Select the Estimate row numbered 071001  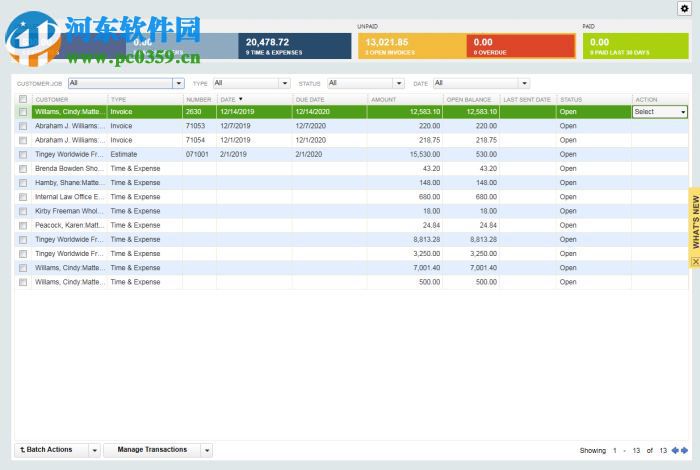point(353,154)
